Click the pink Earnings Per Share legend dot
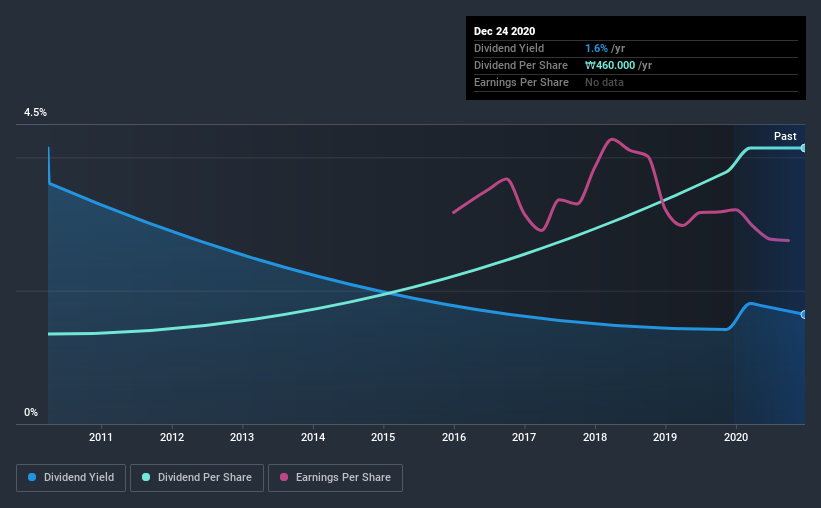 pos(284,477)
